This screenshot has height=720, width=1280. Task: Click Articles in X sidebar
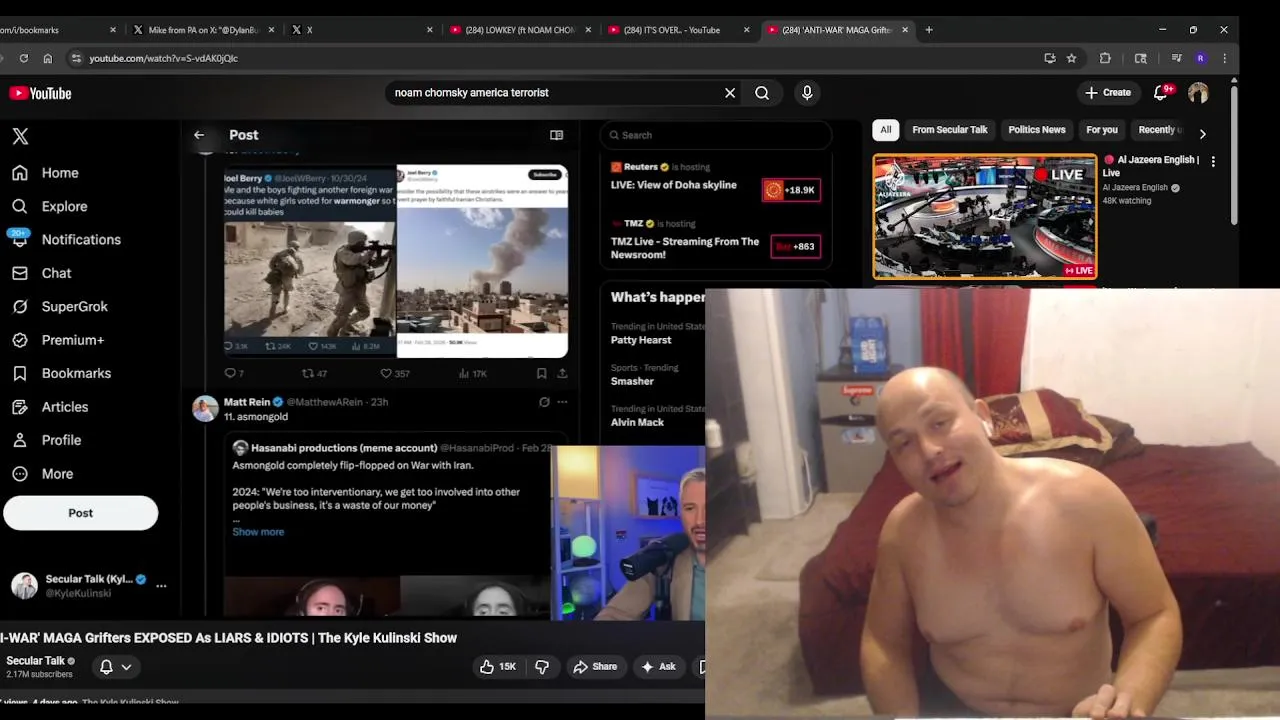[x=50, y=407]
